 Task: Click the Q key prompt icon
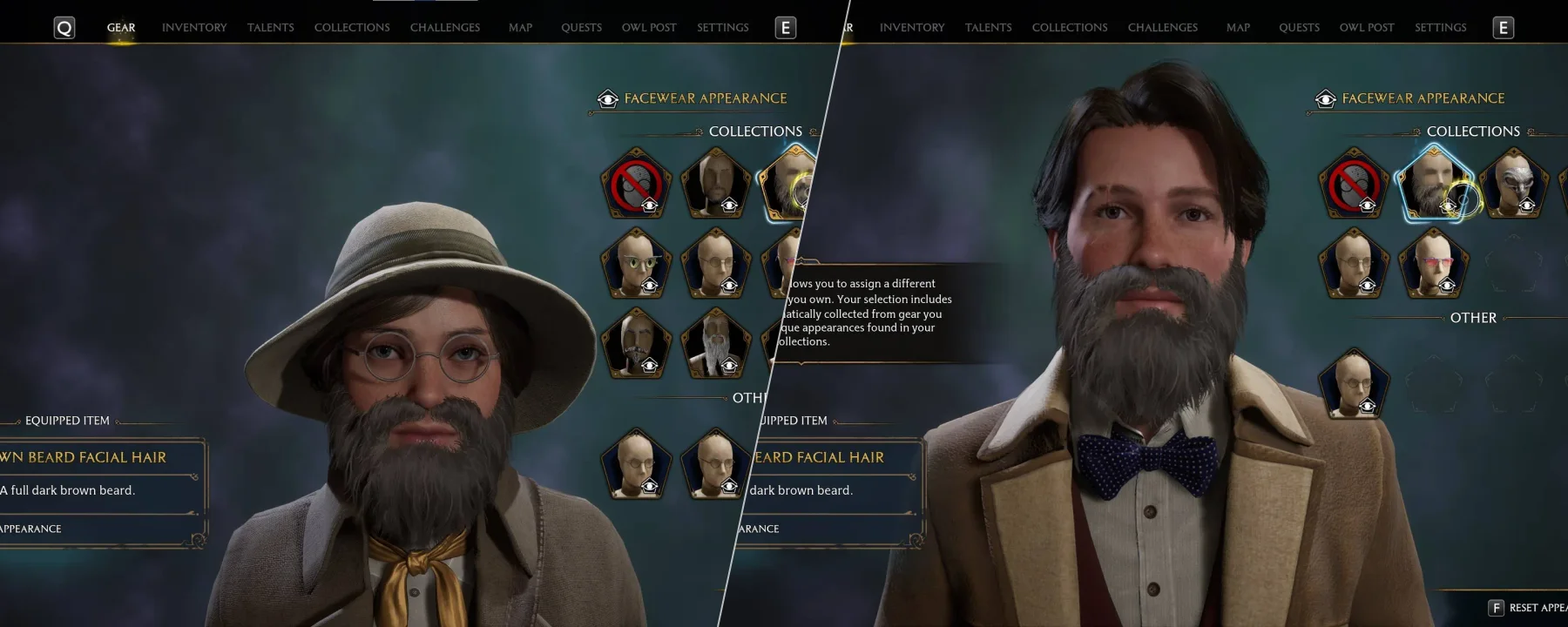click(64, 28)
